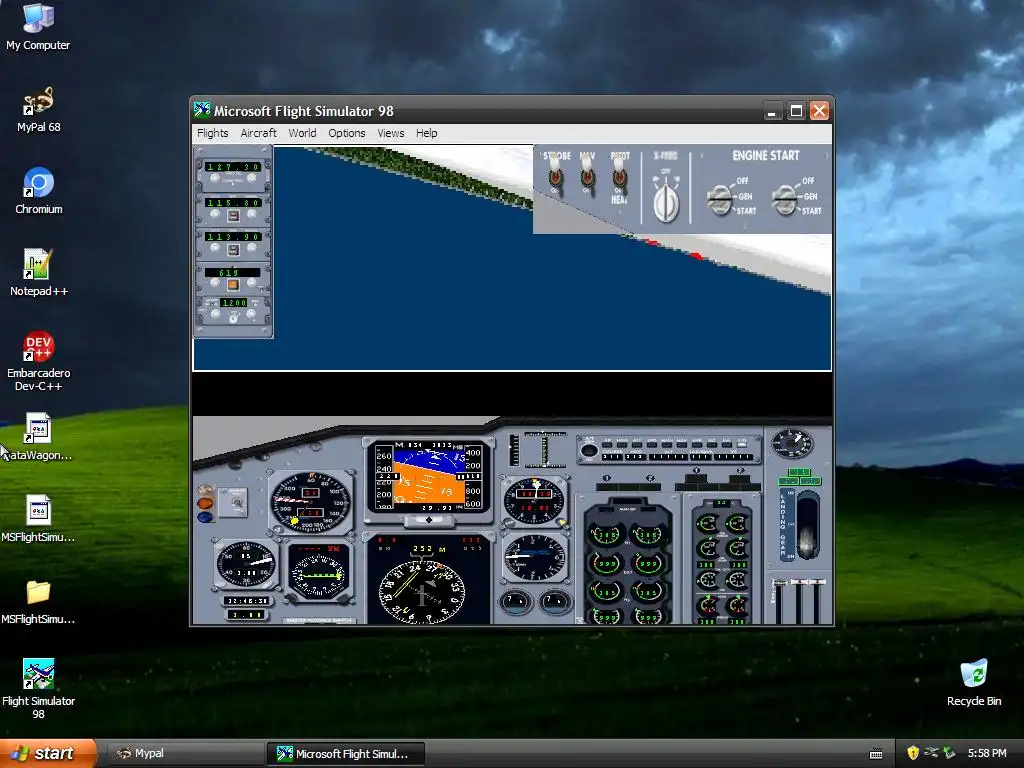Click the attitude indicator display
This screenshot has height=768, width=1024.
pyautogui.click(x=428, y=479)
